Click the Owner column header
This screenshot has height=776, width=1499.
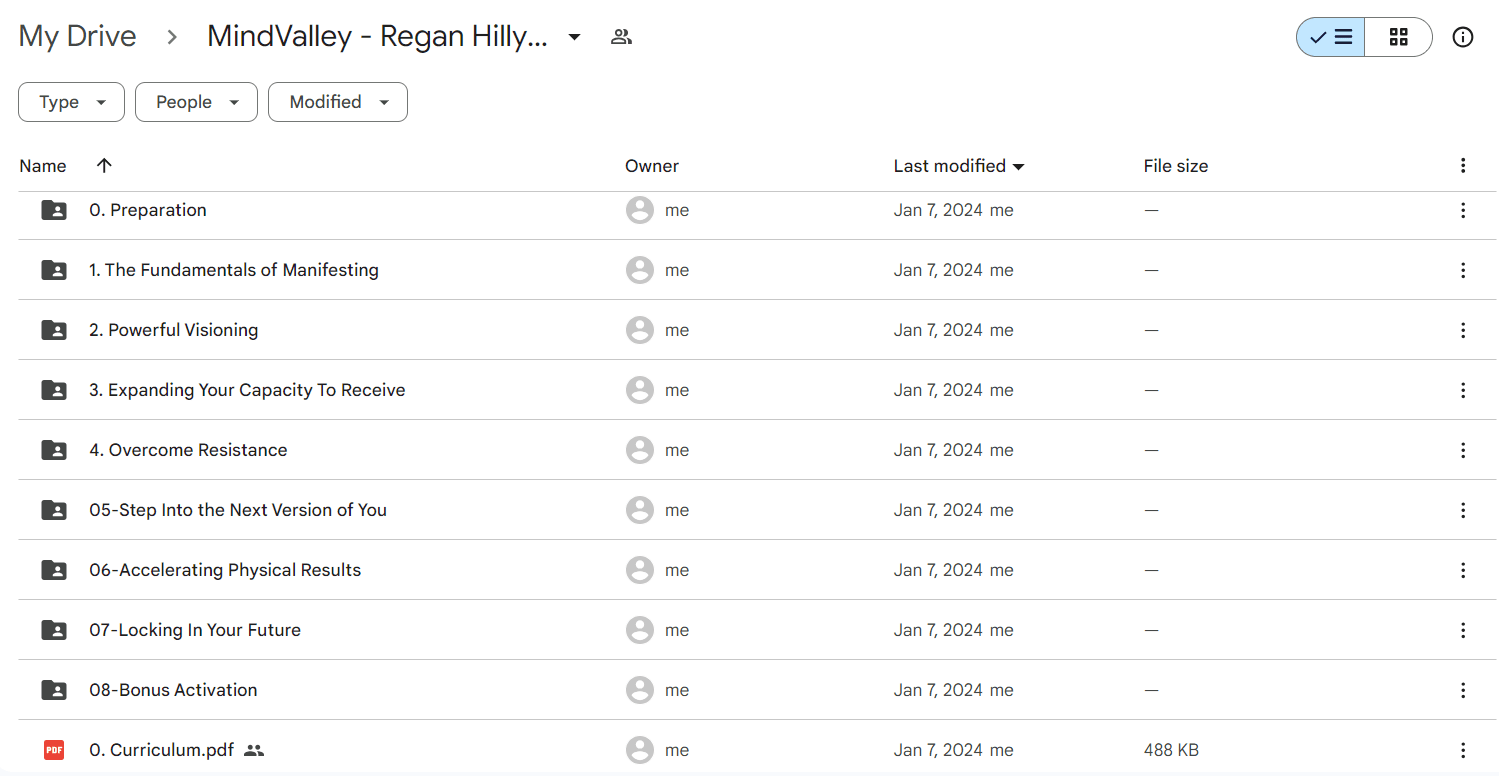652,166
